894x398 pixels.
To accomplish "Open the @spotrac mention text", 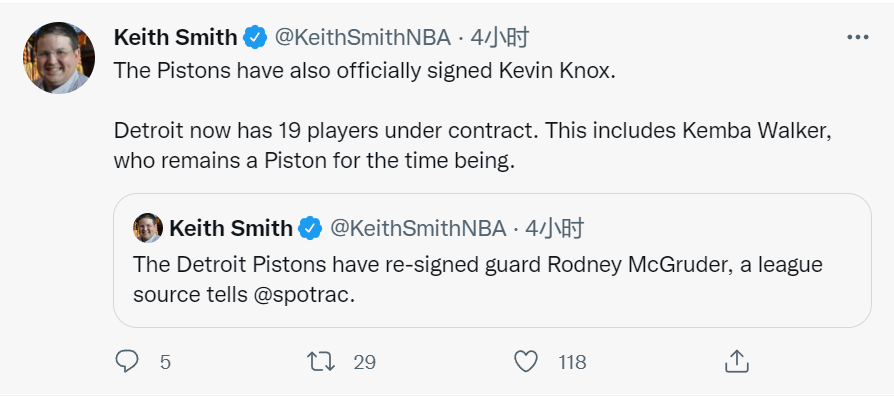I will [x=301, y=295].
